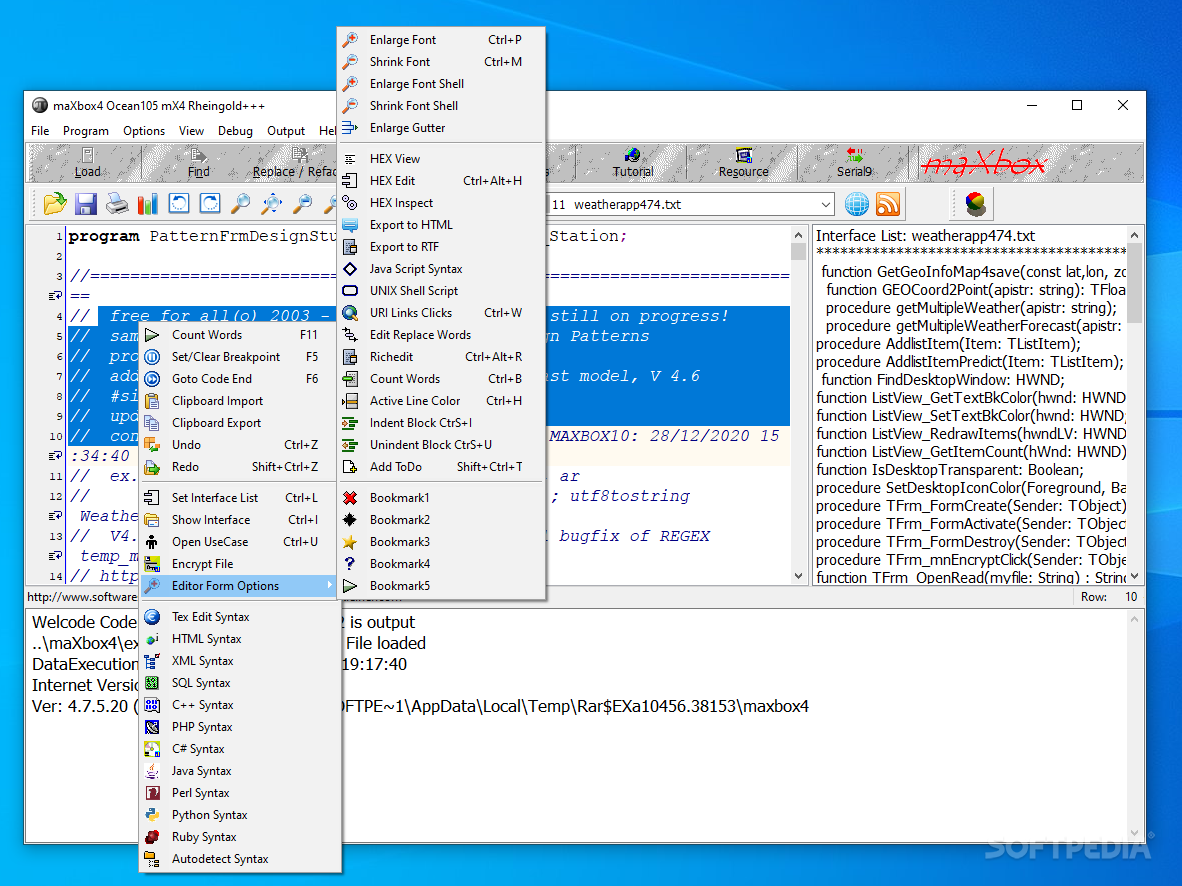Image resolution: width=1182 pixels, height=886 pixels.
Task: Expand the Editor Form Options submenu arrow
Action: (329, 586)
